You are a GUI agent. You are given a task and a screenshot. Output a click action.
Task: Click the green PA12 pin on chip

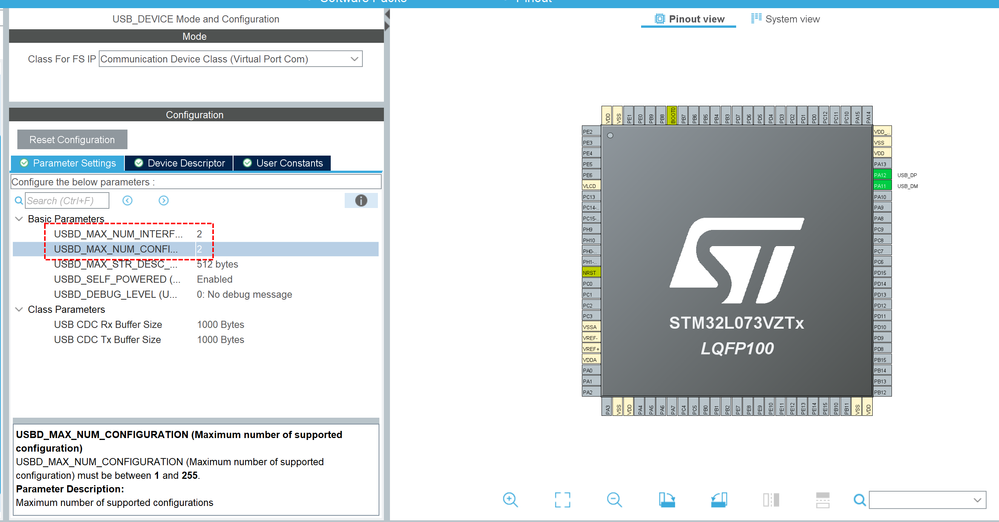[x=882, y=175]
